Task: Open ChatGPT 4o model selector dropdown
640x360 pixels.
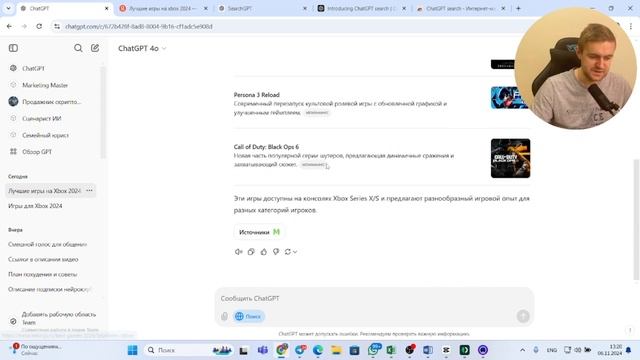Action: pyautogui.click(x=142, y=48)
